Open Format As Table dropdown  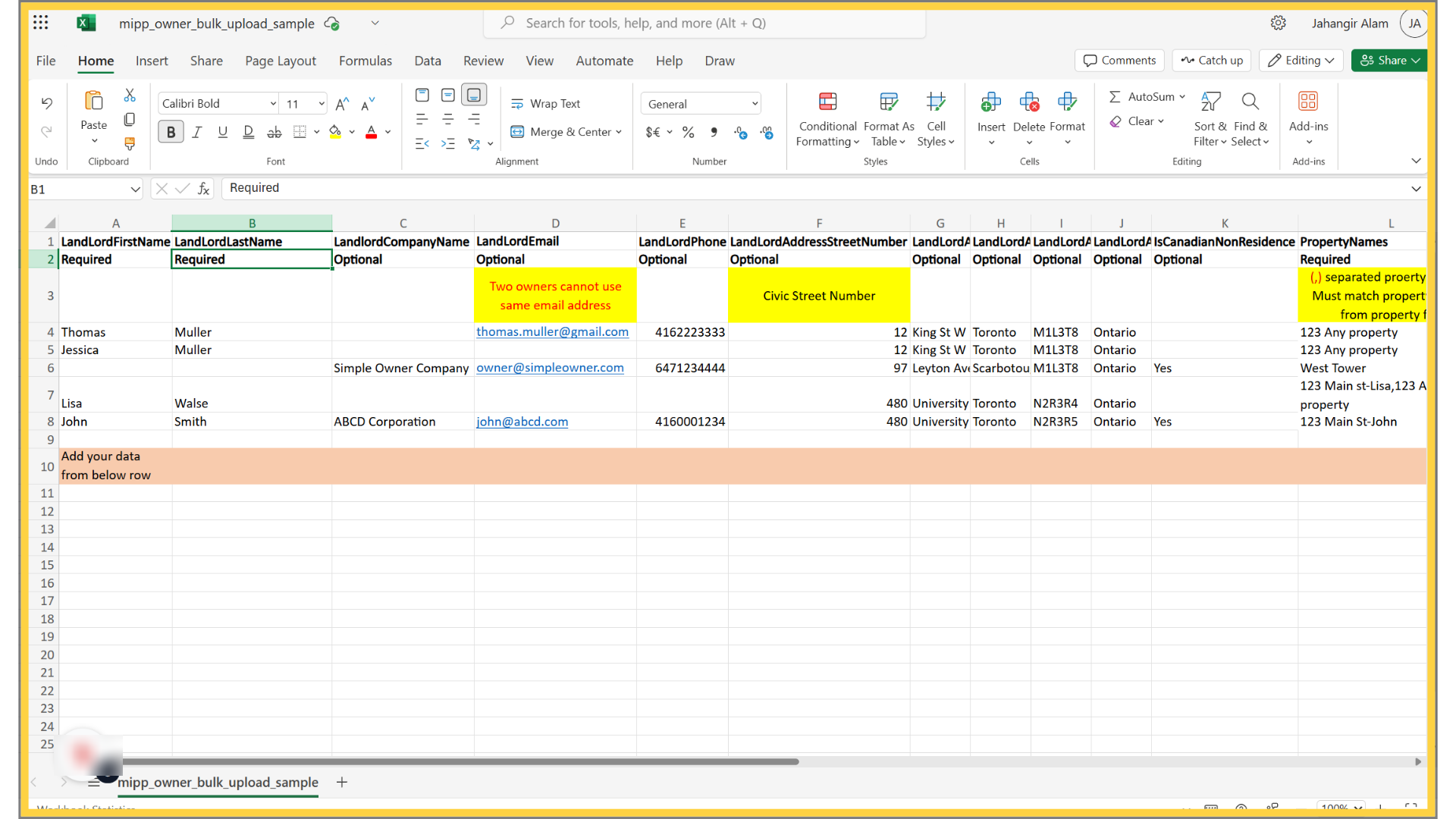[889, 119]
